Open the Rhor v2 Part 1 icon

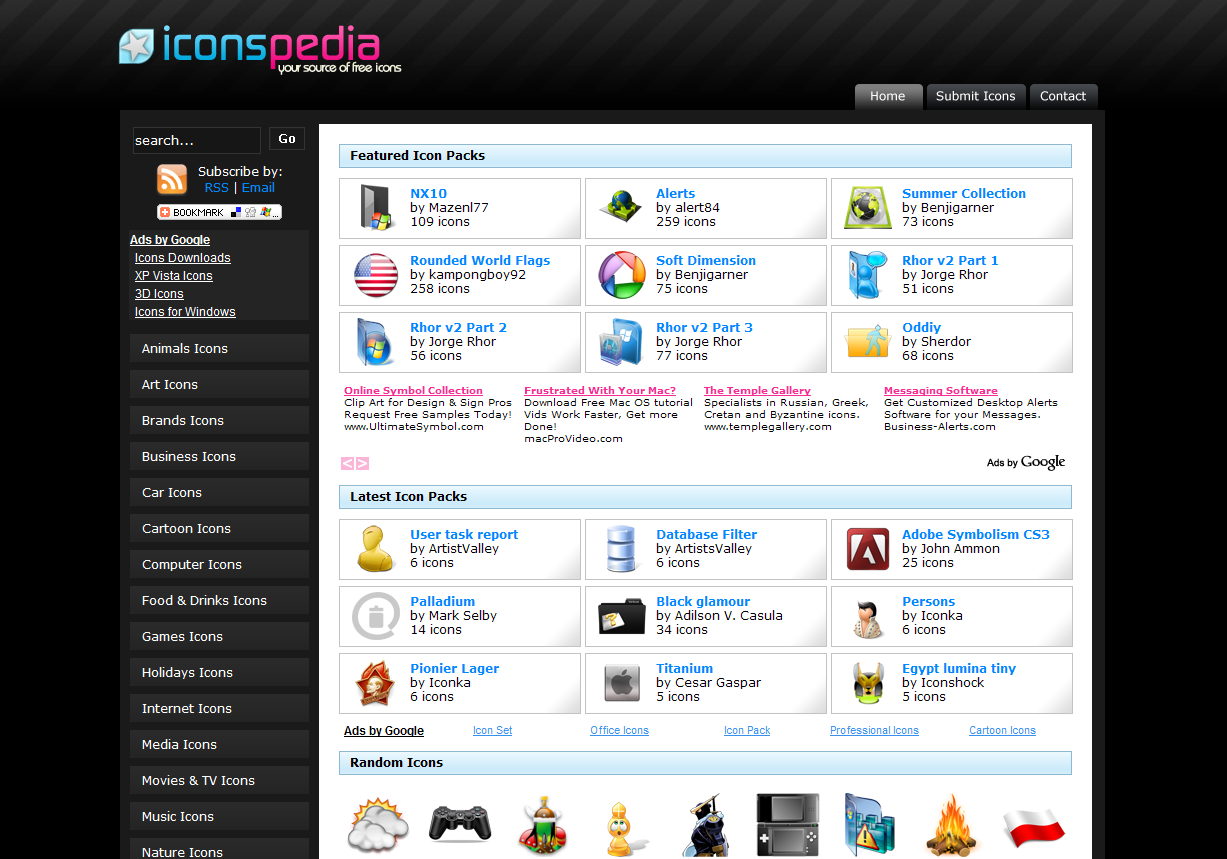868,275
